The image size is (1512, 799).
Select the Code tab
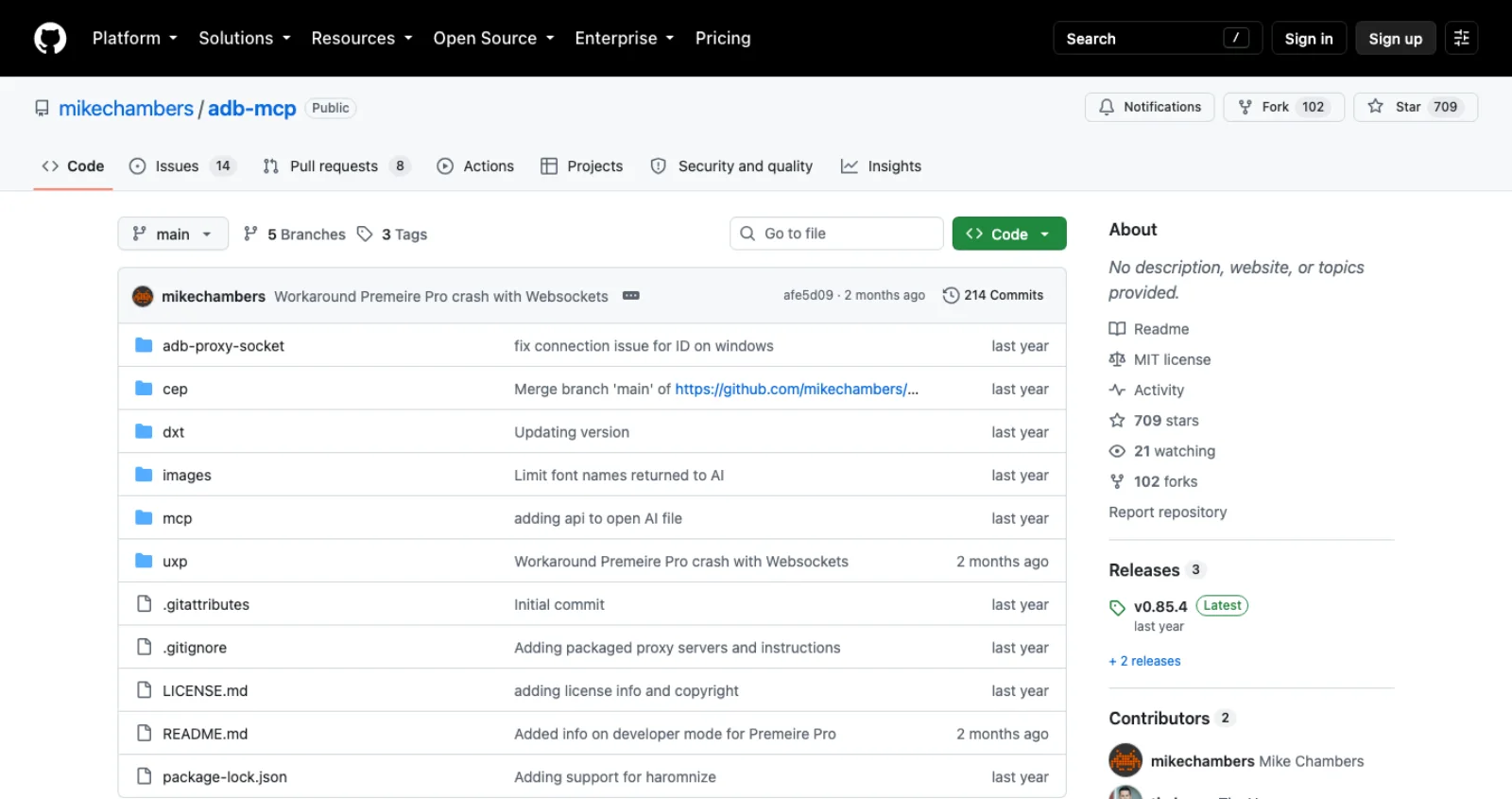(x=73, y=166)
